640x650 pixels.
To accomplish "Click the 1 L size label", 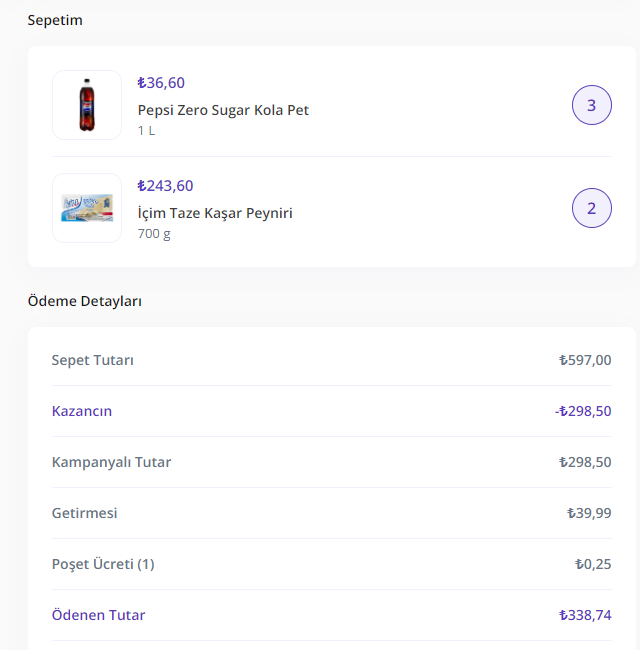I will 146,131.
